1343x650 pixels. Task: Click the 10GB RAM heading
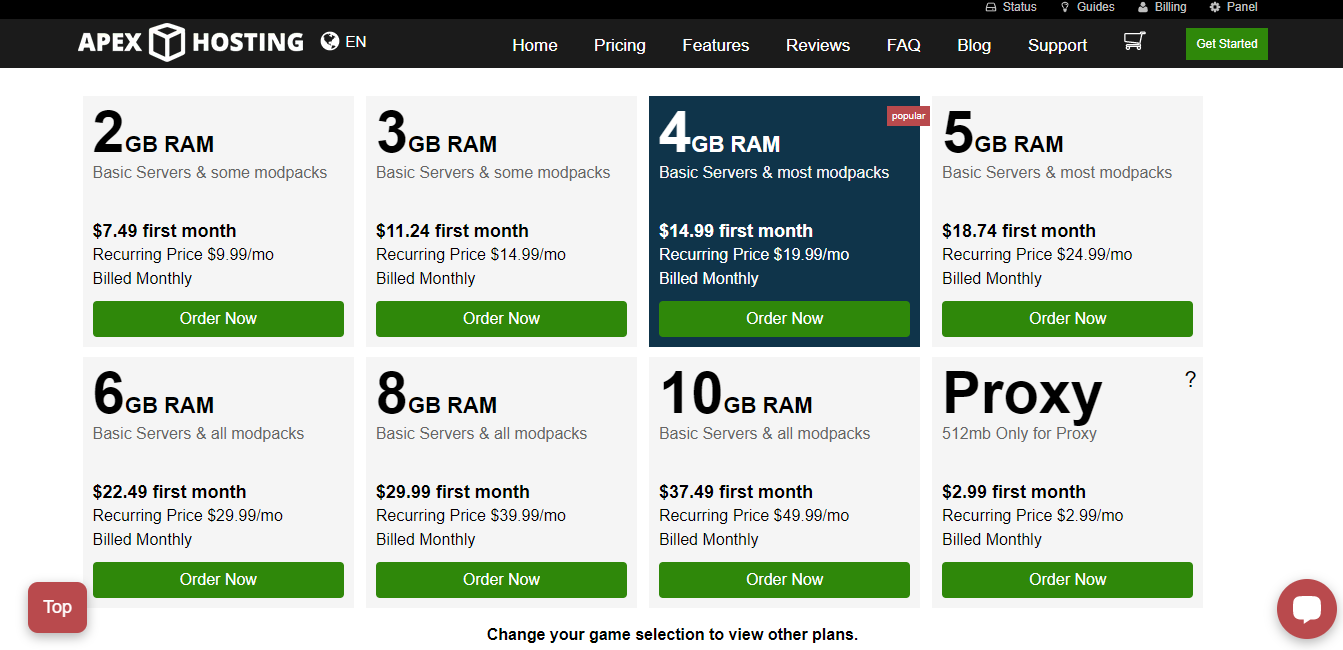[735, 394]
